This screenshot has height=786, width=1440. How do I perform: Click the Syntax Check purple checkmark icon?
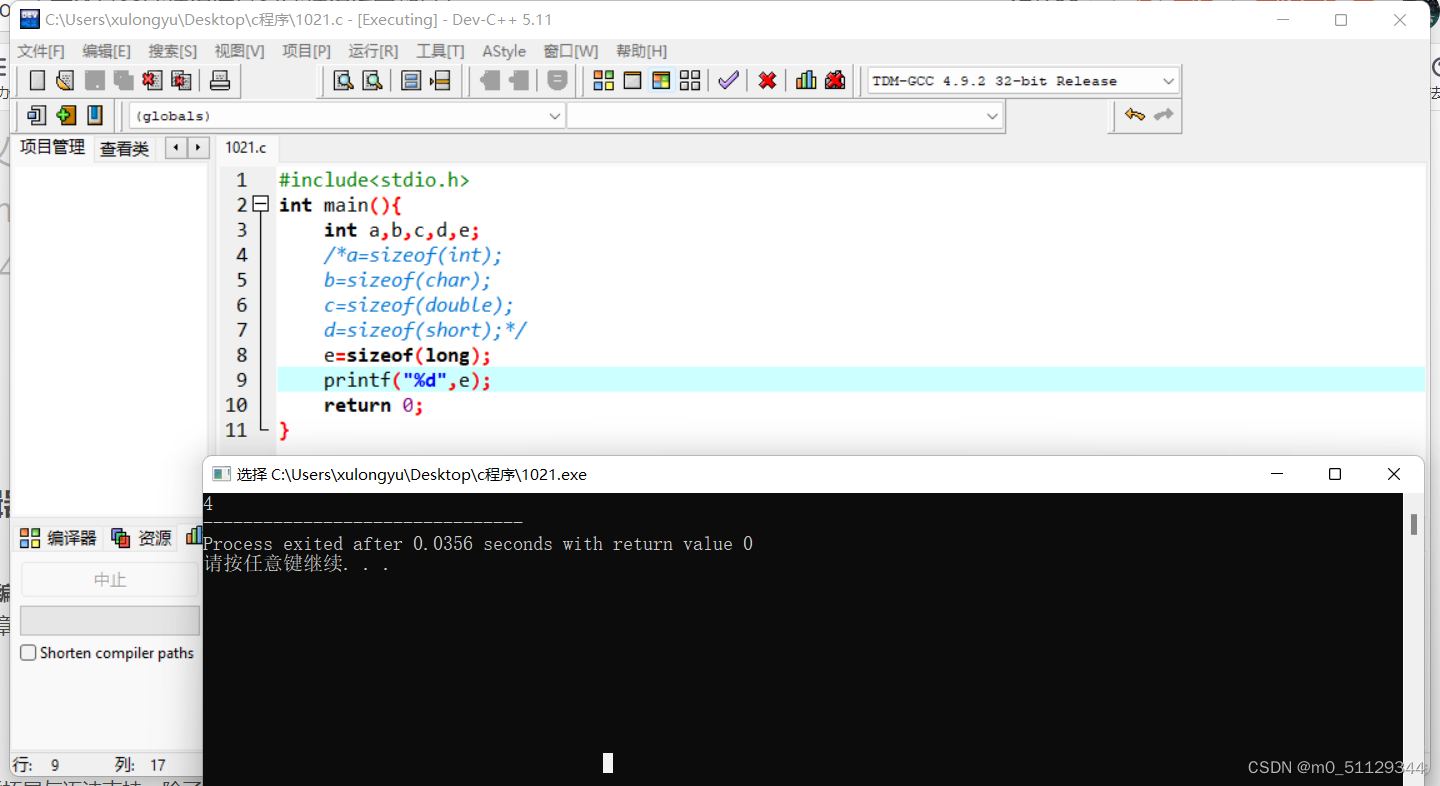click(728, 81)
